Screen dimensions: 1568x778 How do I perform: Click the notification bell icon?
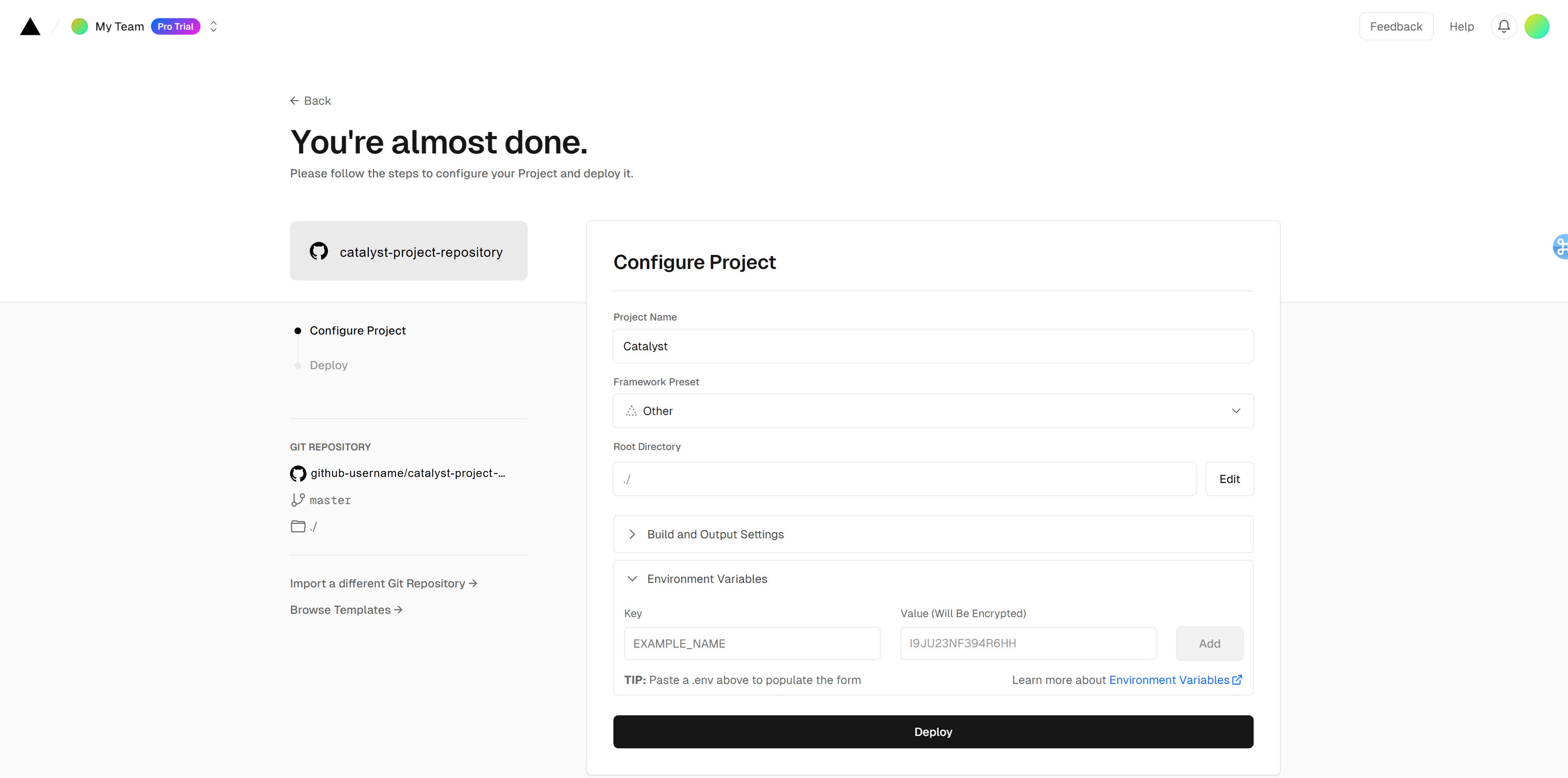(x=1504, y=26)
